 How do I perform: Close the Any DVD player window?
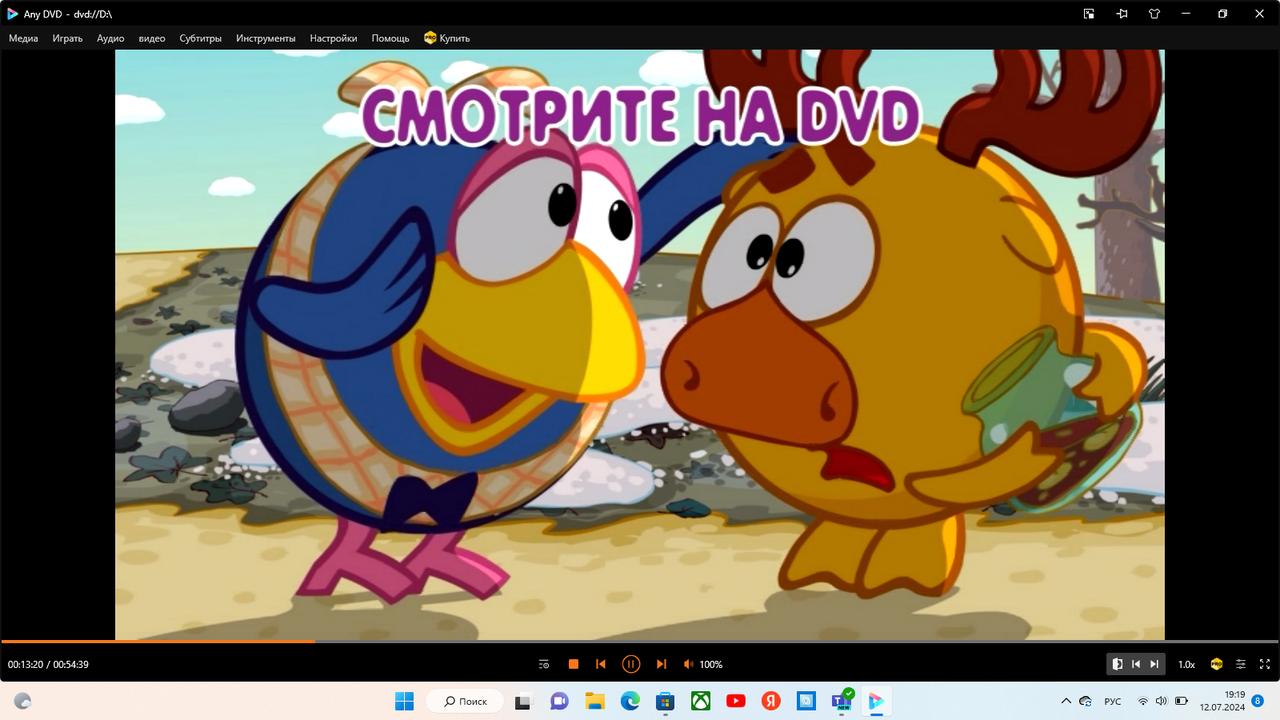pos(1257,14)
